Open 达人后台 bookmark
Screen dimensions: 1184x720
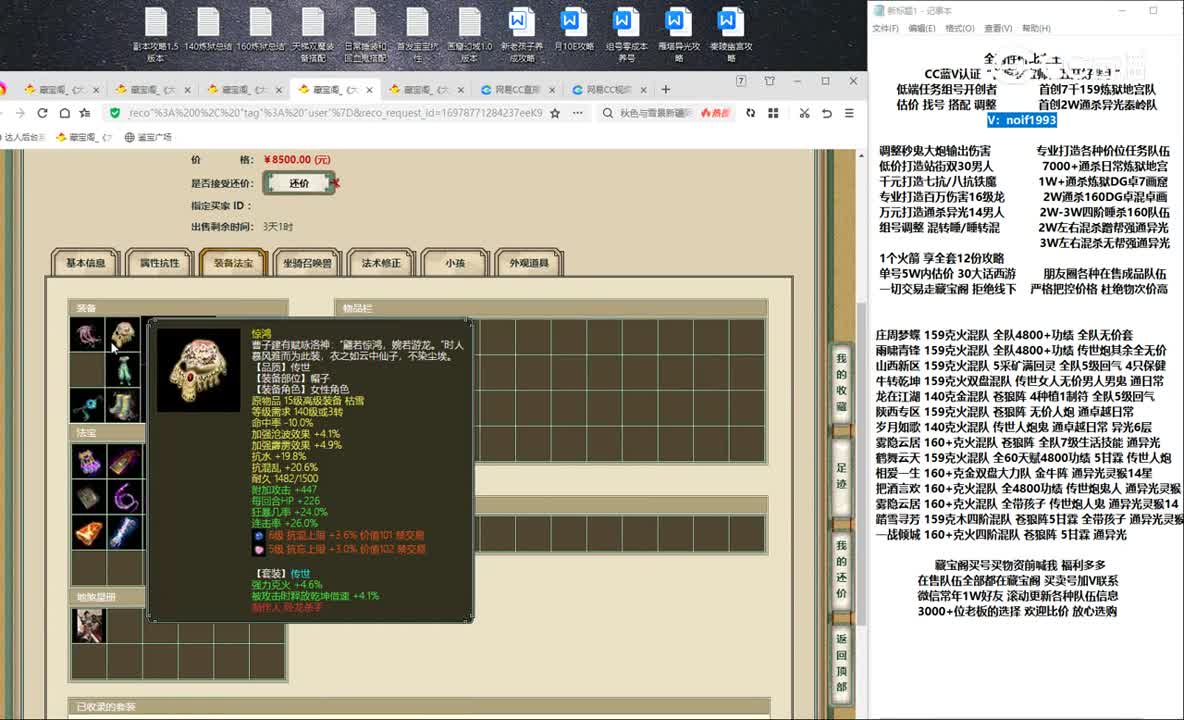(x=23, y=137)
